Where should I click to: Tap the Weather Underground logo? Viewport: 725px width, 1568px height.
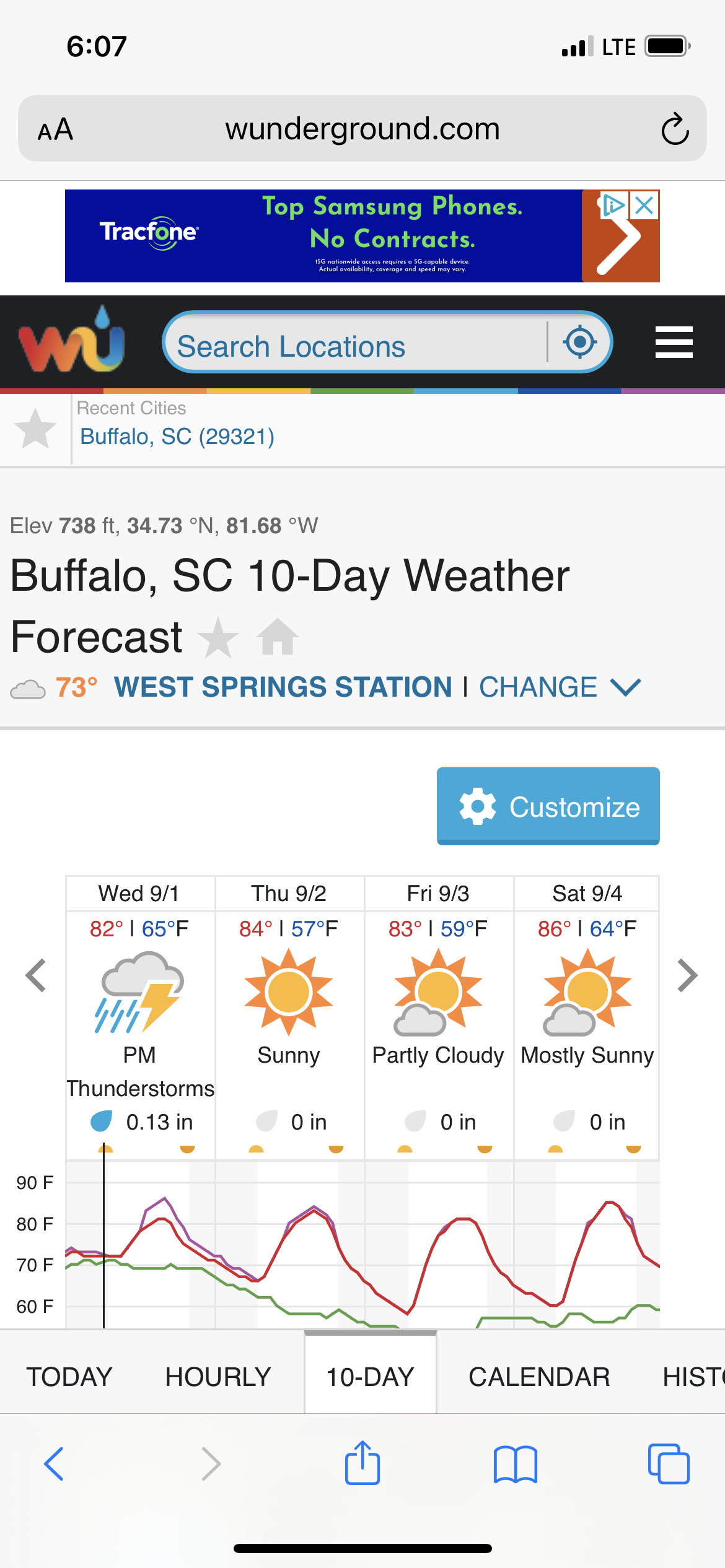click(x=72, y=340)
